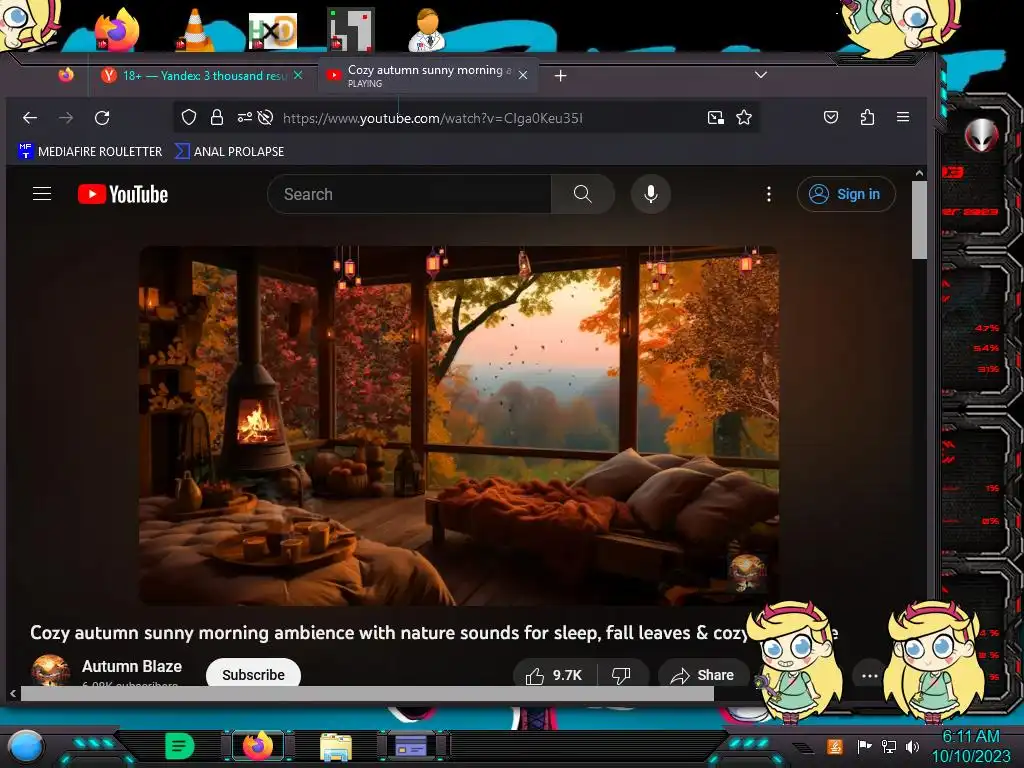Open the doctor figure desktop shortcut
The height and width of the screenshot is (768, 1024).
(427, 30)
